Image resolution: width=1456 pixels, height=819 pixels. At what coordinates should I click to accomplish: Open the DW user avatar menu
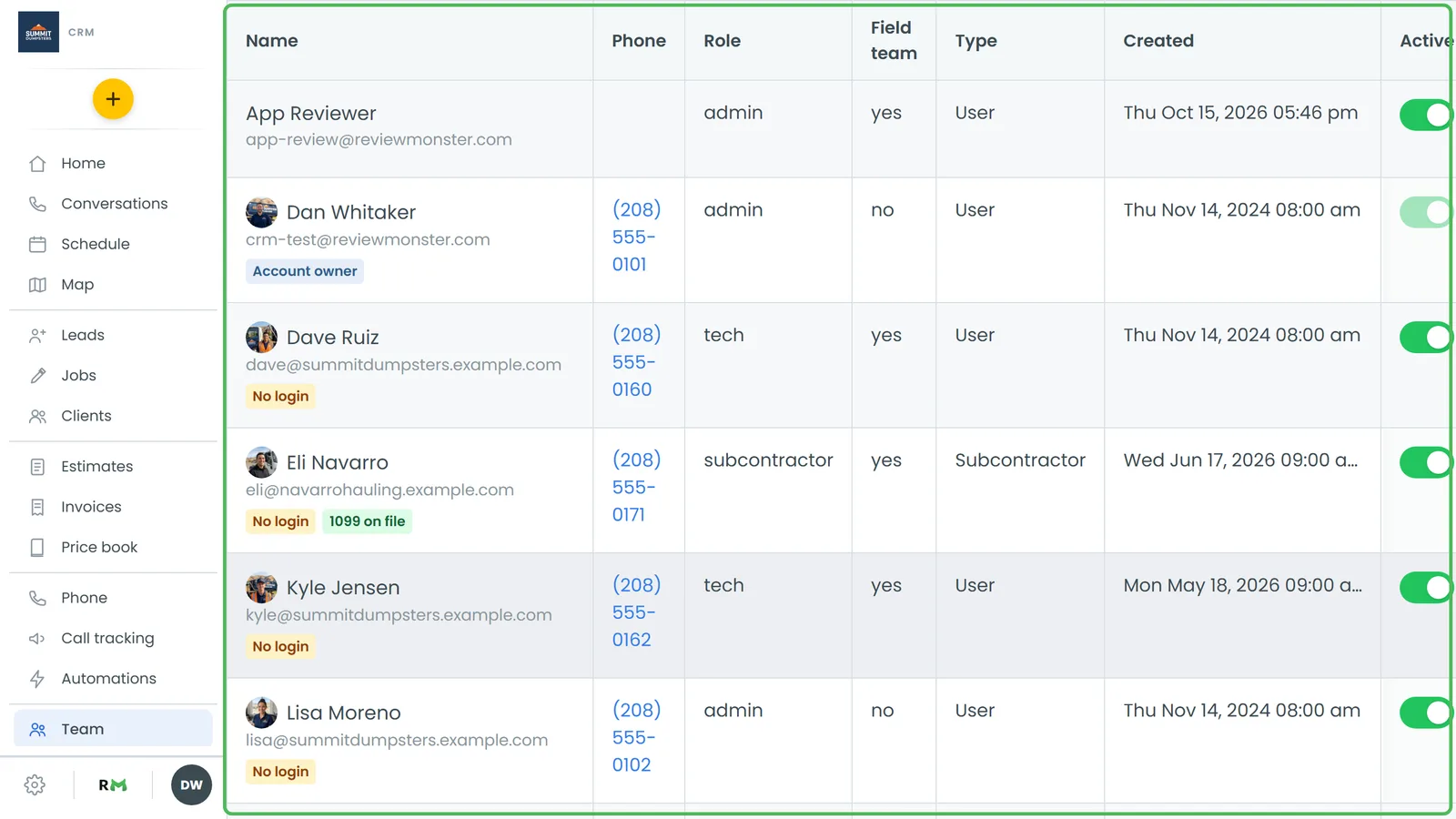pos(191,785)
